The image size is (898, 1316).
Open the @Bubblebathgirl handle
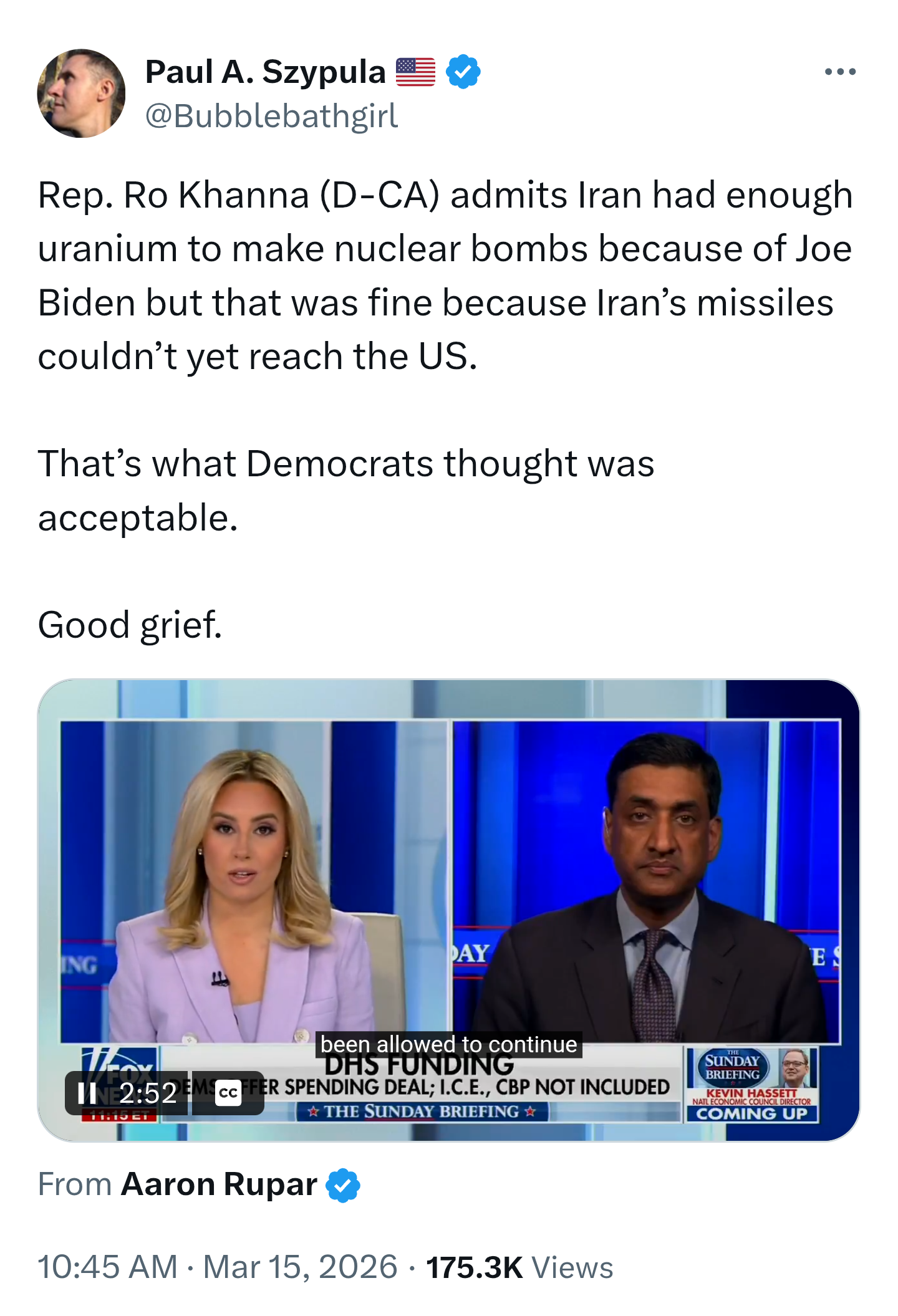(271, 117)
